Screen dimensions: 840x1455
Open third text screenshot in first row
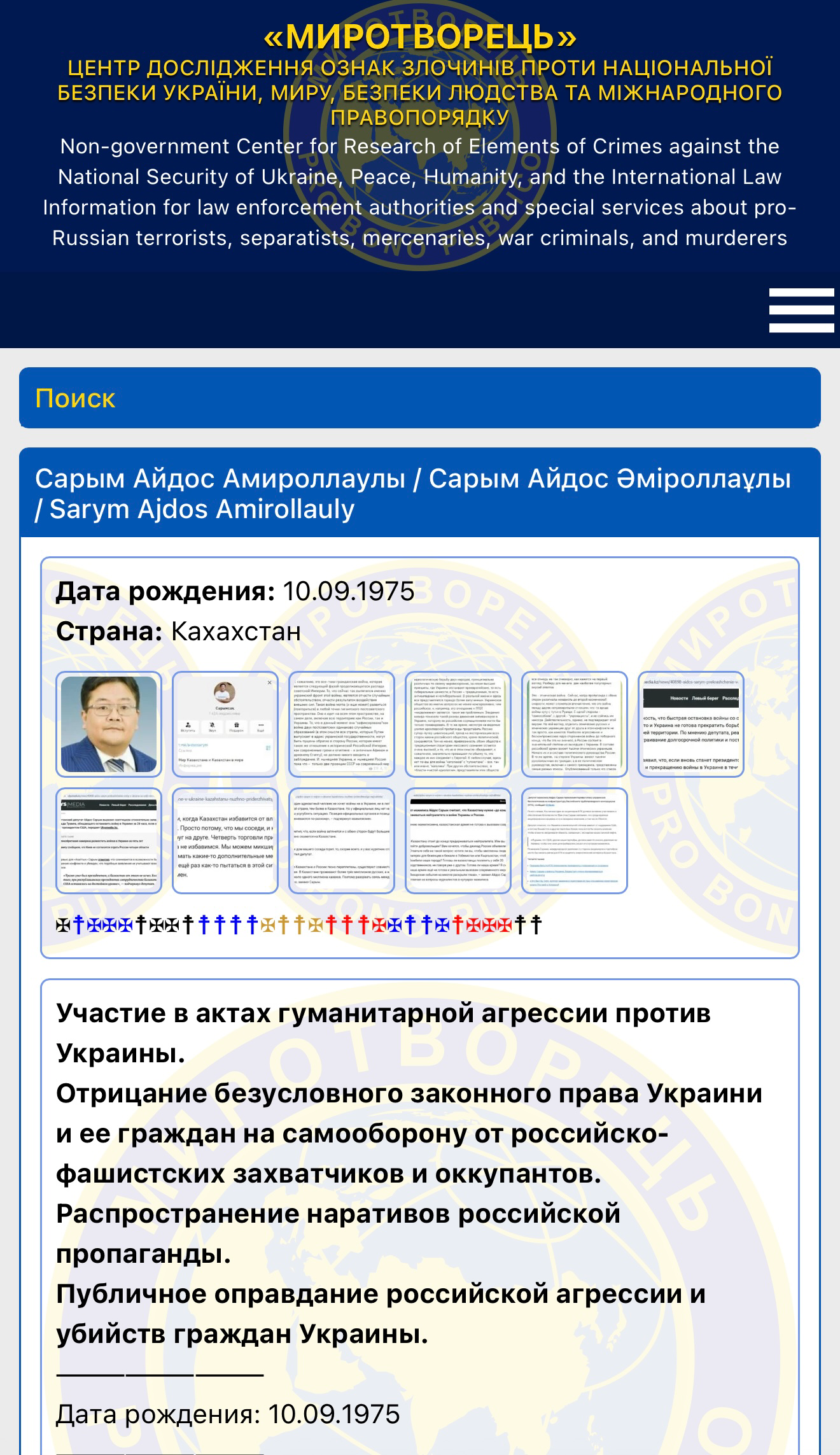(342, 724)
